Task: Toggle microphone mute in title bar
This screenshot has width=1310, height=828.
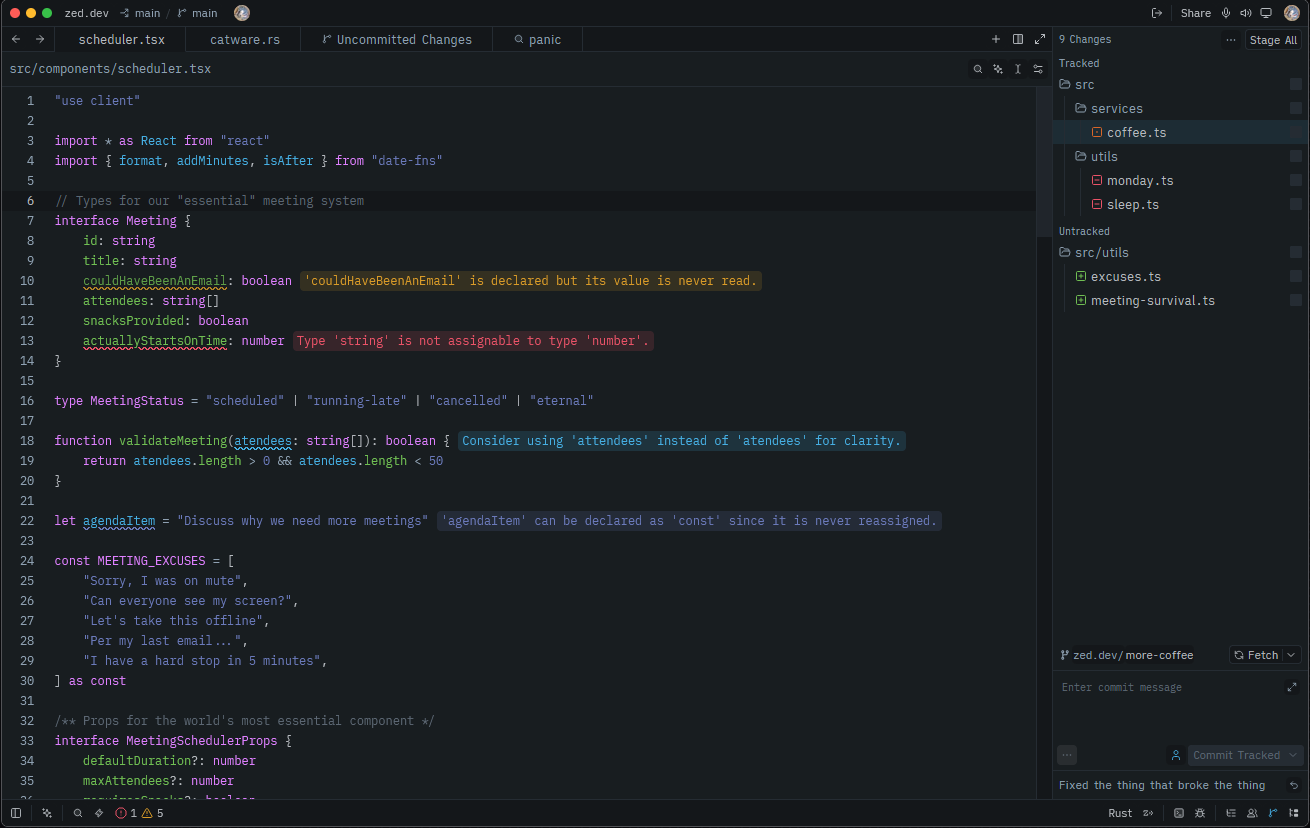Action: point(1226,13)
